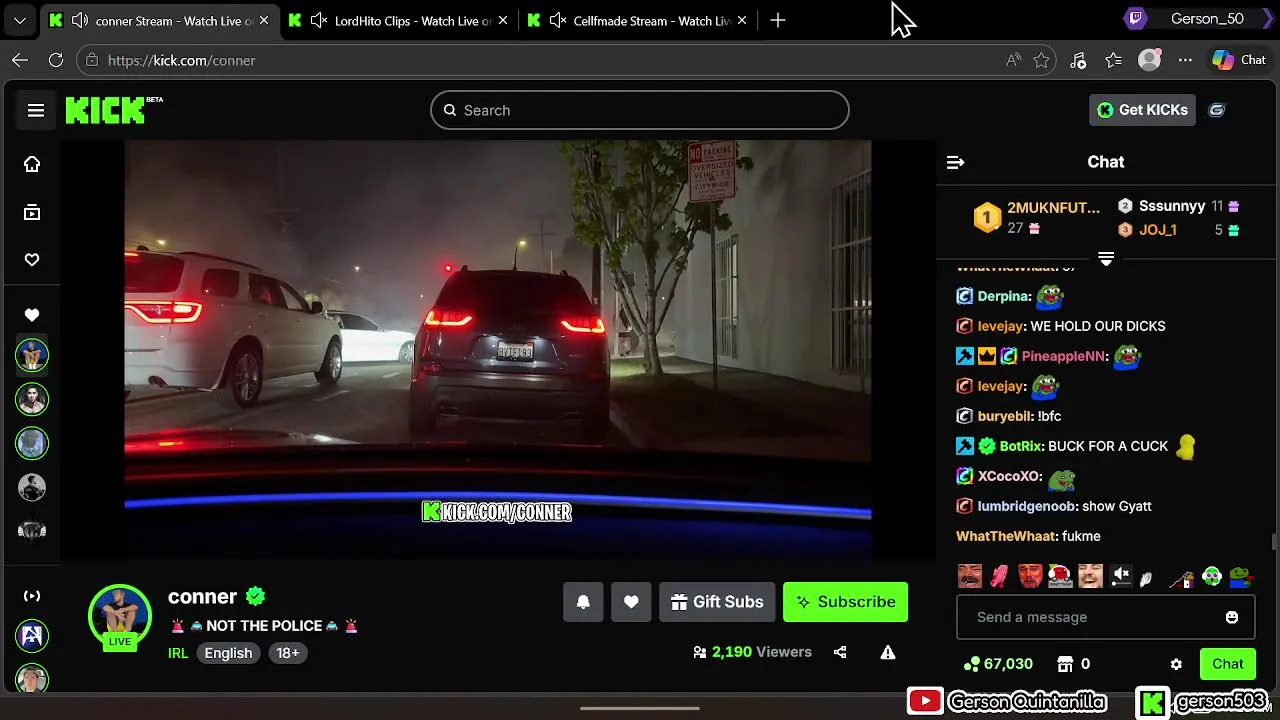The height and width of the screenshot is (720, 1280).
Task: Click username BotRix in chat
Action: 1021,446
